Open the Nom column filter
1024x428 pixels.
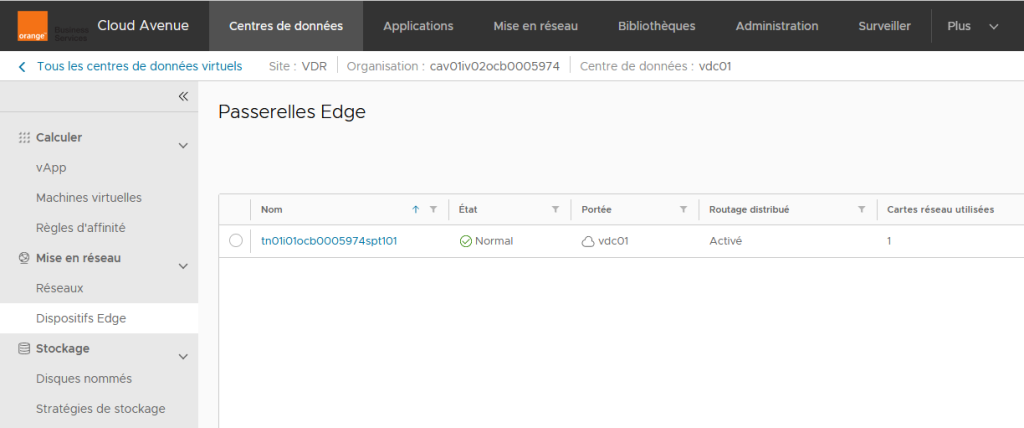[432, 210]
